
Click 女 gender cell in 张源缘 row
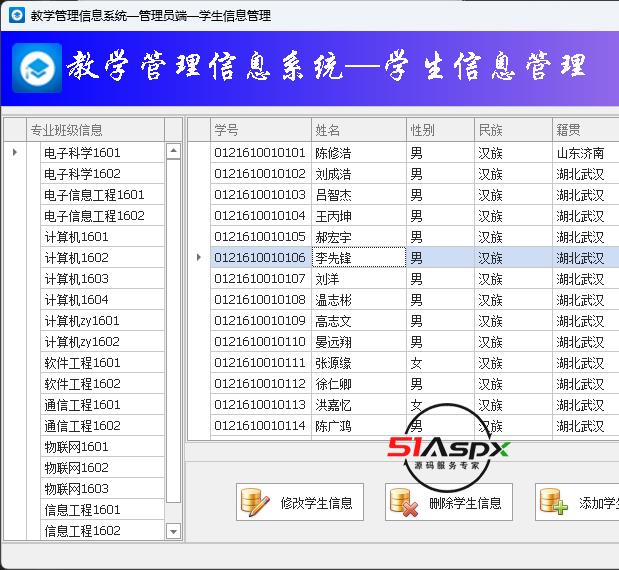click(x=441, y=362)
